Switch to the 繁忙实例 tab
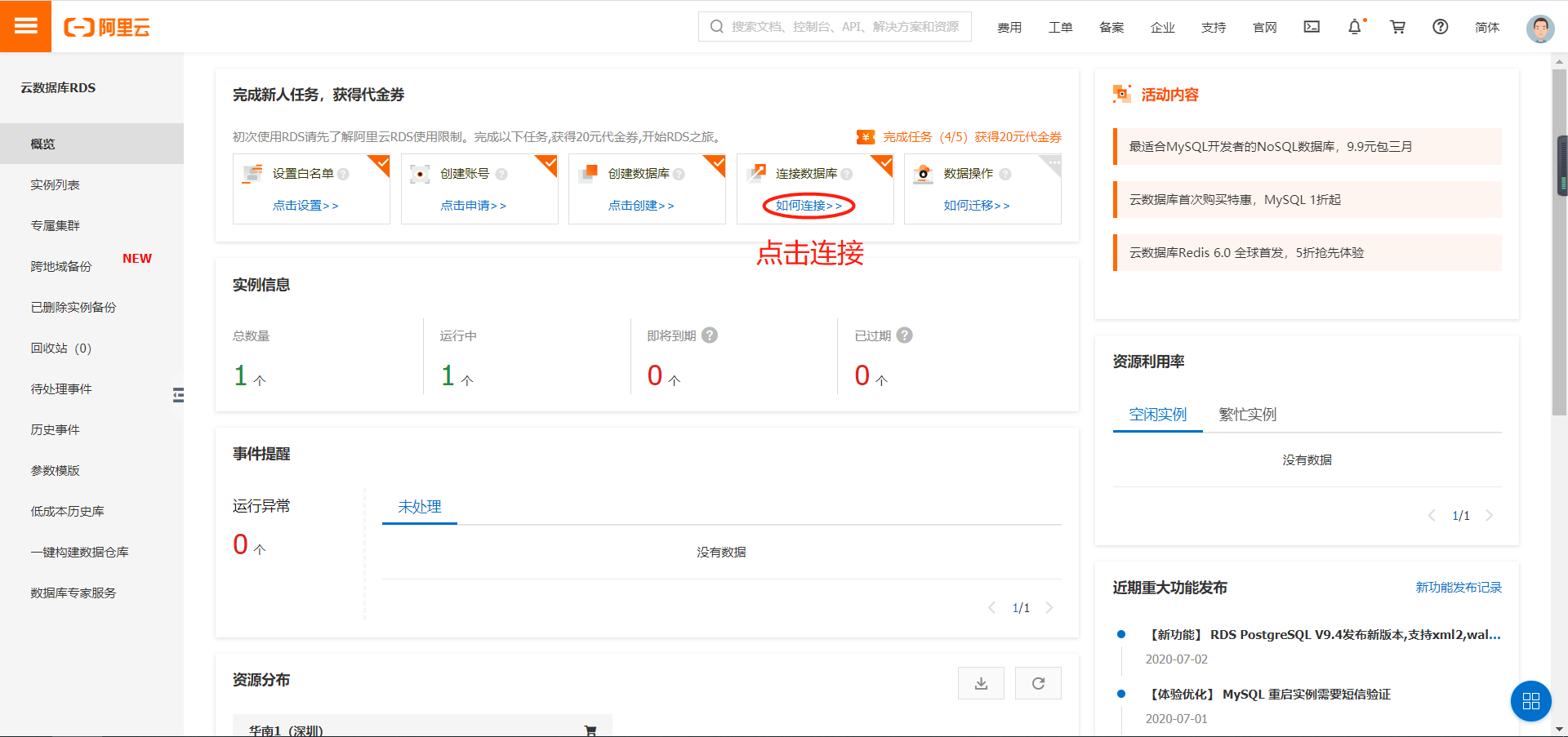Image resolution: width=1568 pixels, height=737 pixels. coord(1245,414)
